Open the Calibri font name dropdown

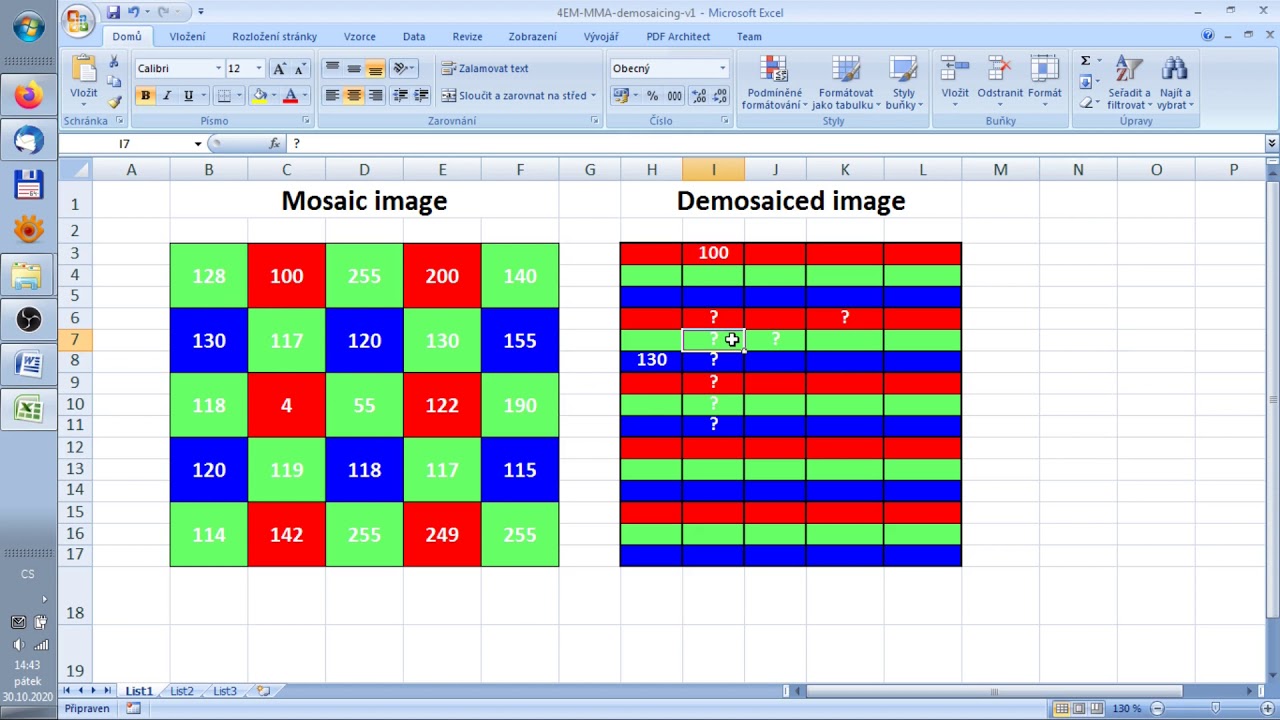click(x=218, y=68)
